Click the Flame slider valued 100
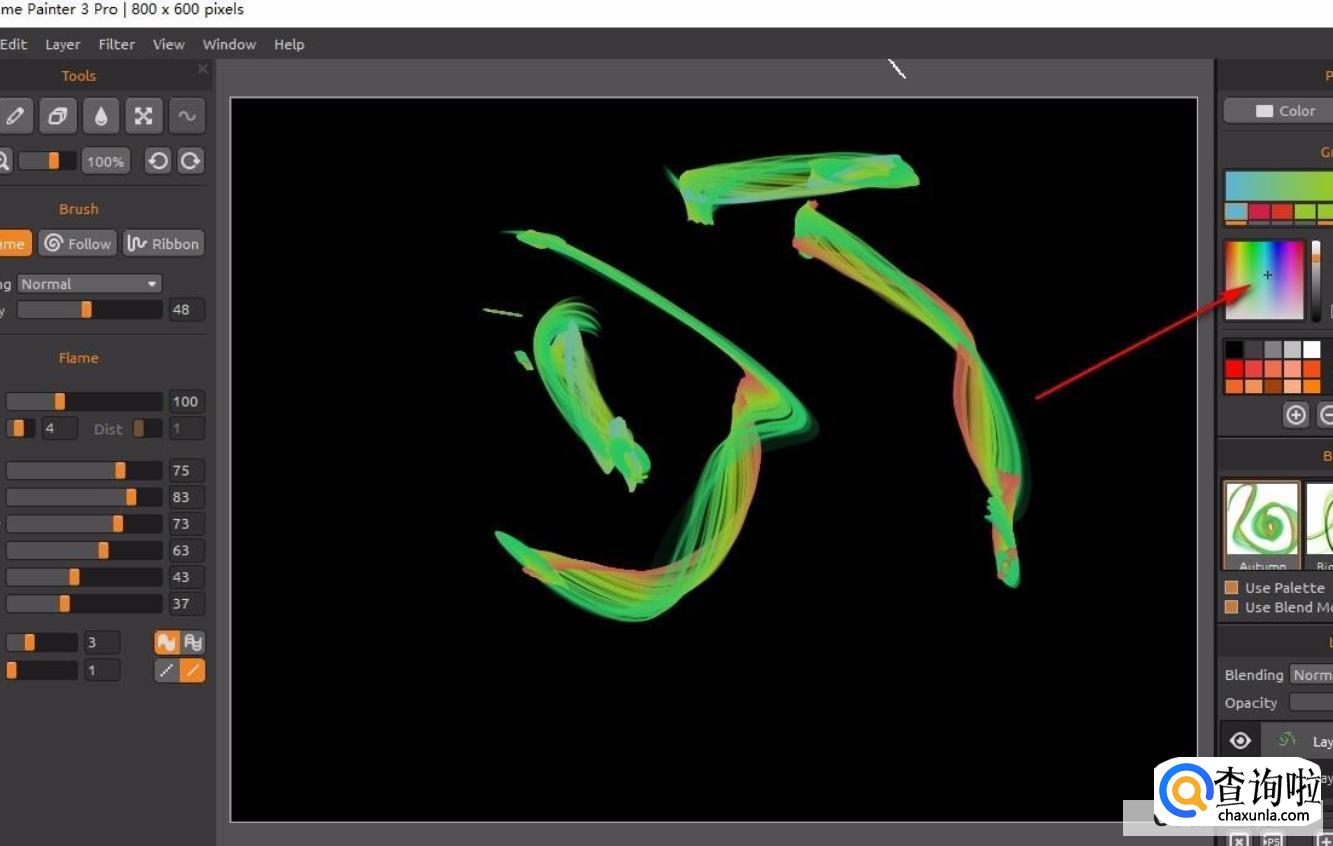Image resolution: width=1333 pixels, height=846 pixels. [x=84, y=401]
